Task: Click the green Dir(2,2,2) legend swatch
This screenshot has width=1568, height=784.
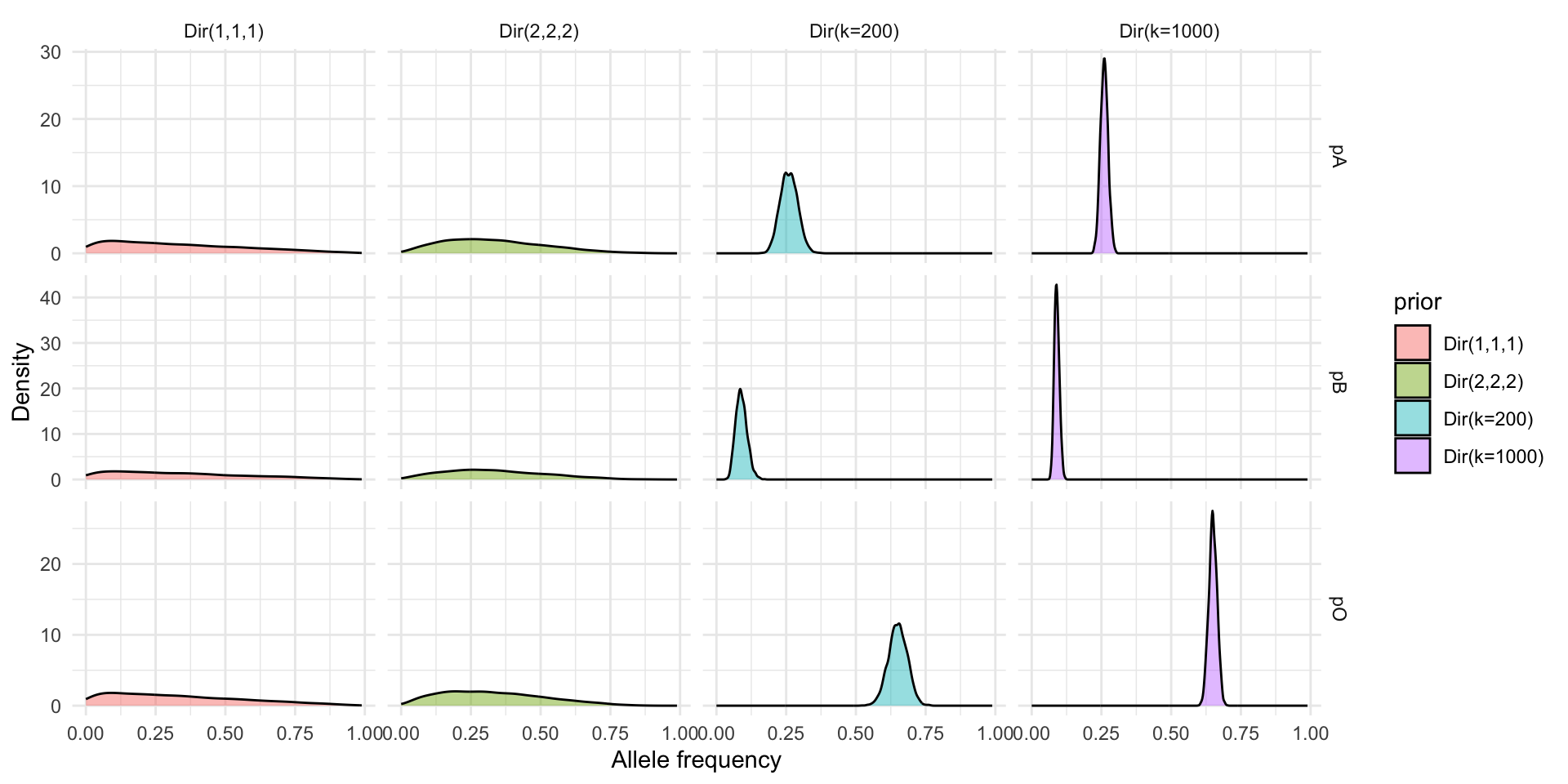Action: [1412, 381]
